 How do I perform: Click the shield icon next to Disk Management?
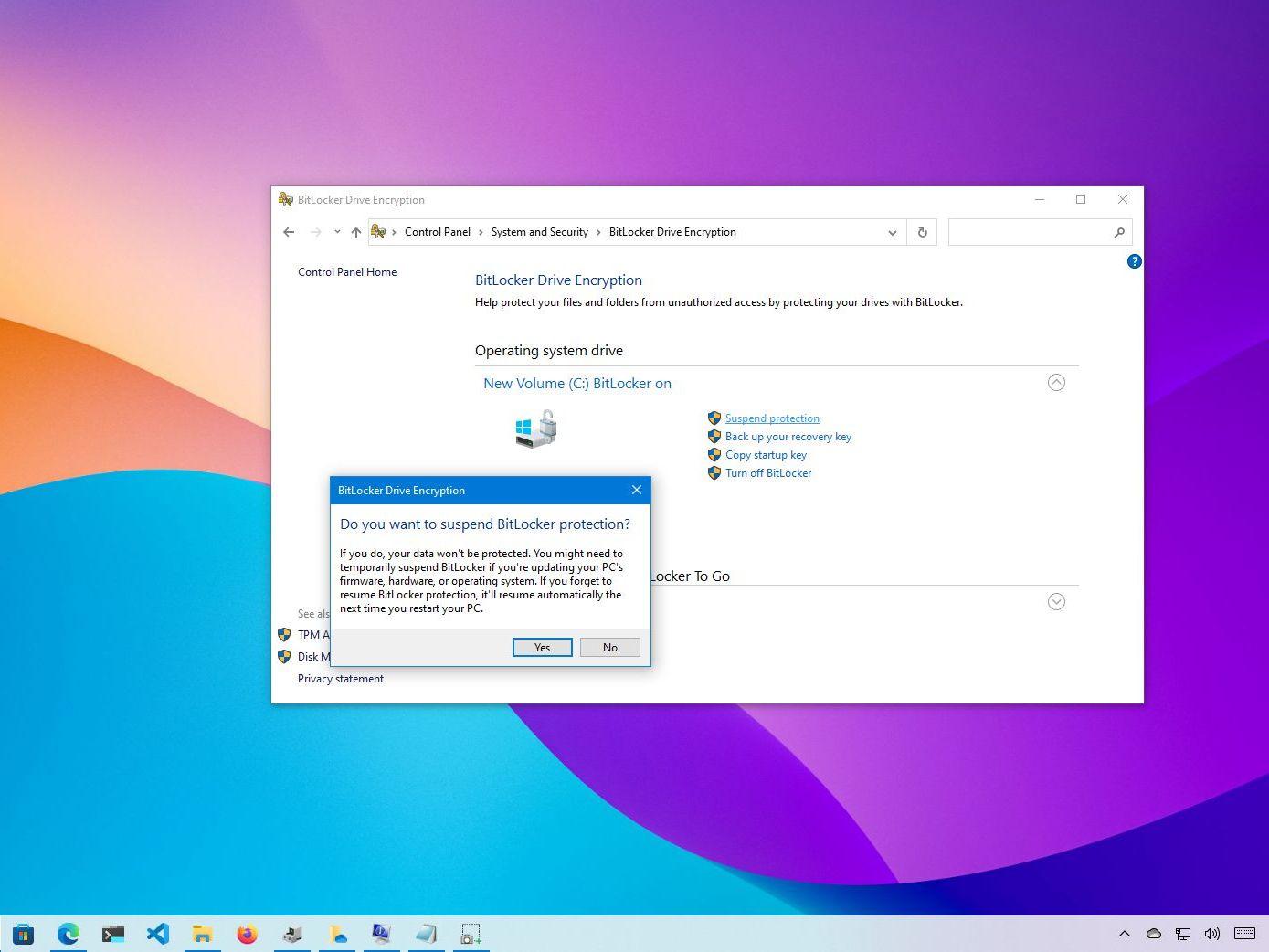click(284, 656)
